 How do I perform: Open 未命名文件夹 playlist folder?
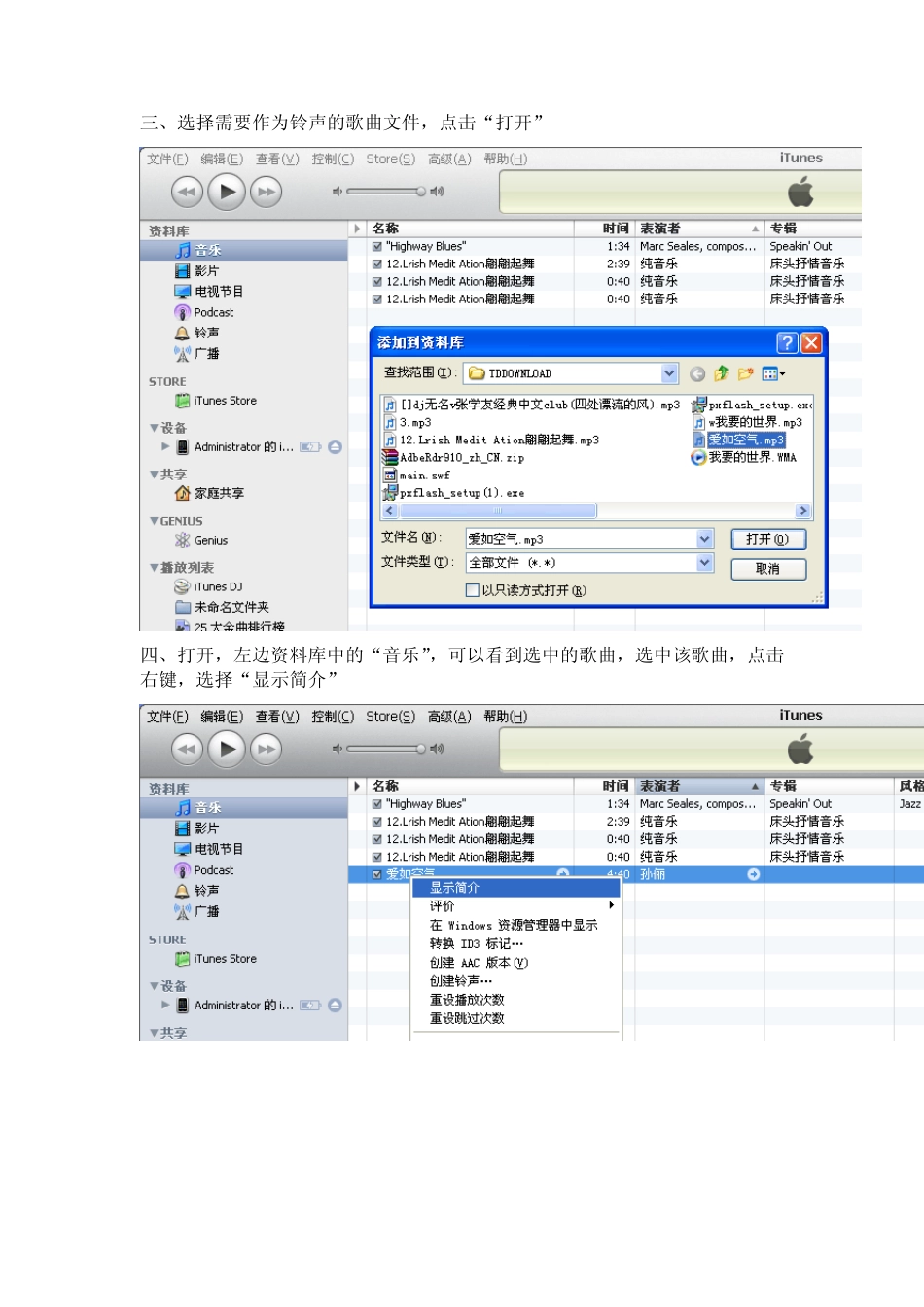click(222, 607)
